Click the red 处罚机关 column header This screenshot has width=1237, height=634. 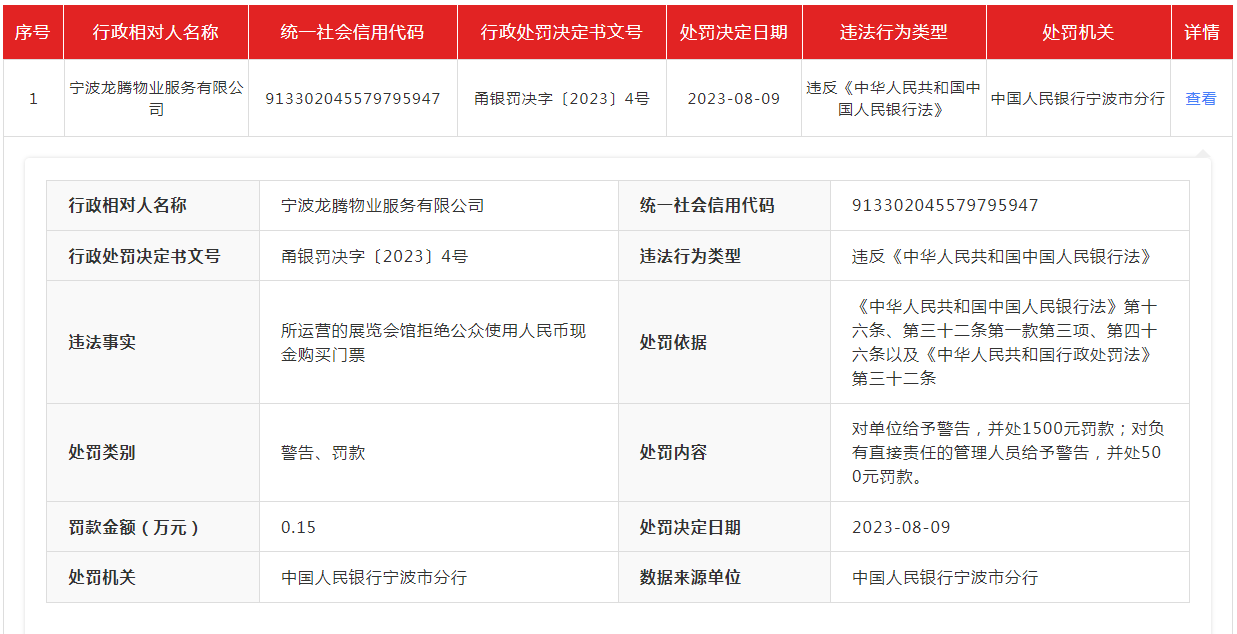click(x=1078, y=32)
